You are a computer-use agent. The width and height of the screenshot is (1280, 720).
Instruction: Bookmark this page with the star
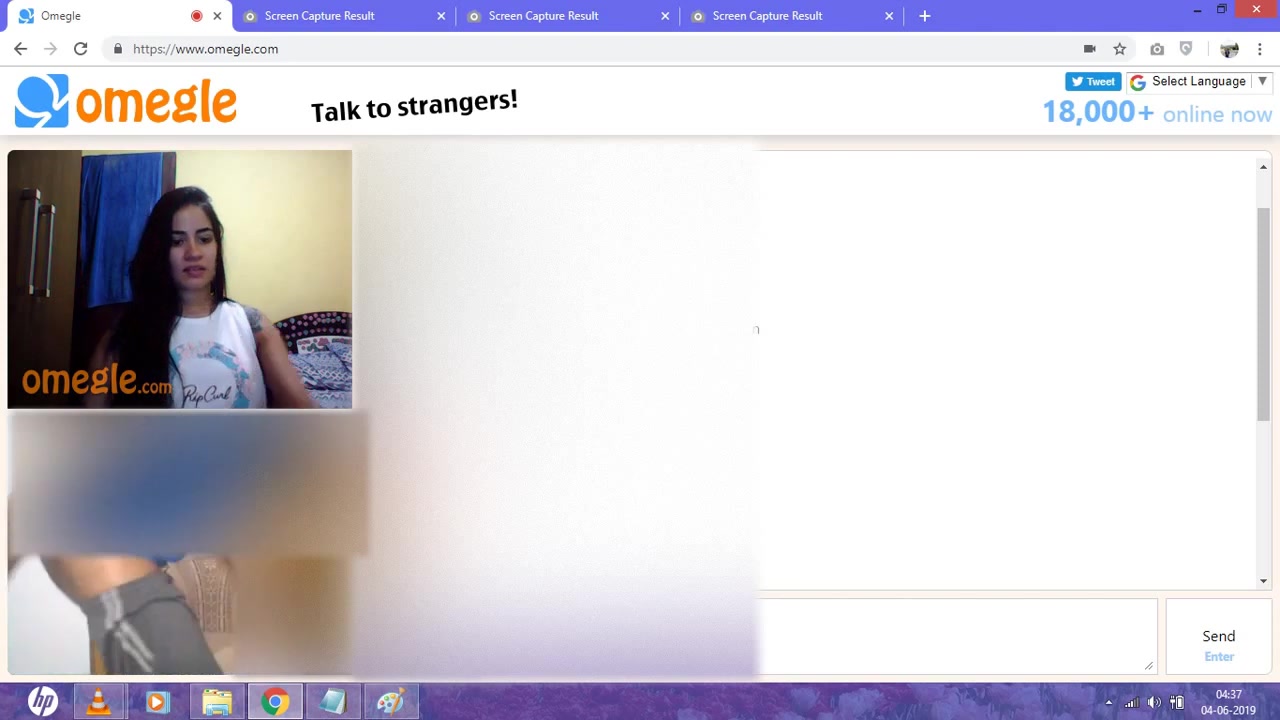pos(1120,49)
